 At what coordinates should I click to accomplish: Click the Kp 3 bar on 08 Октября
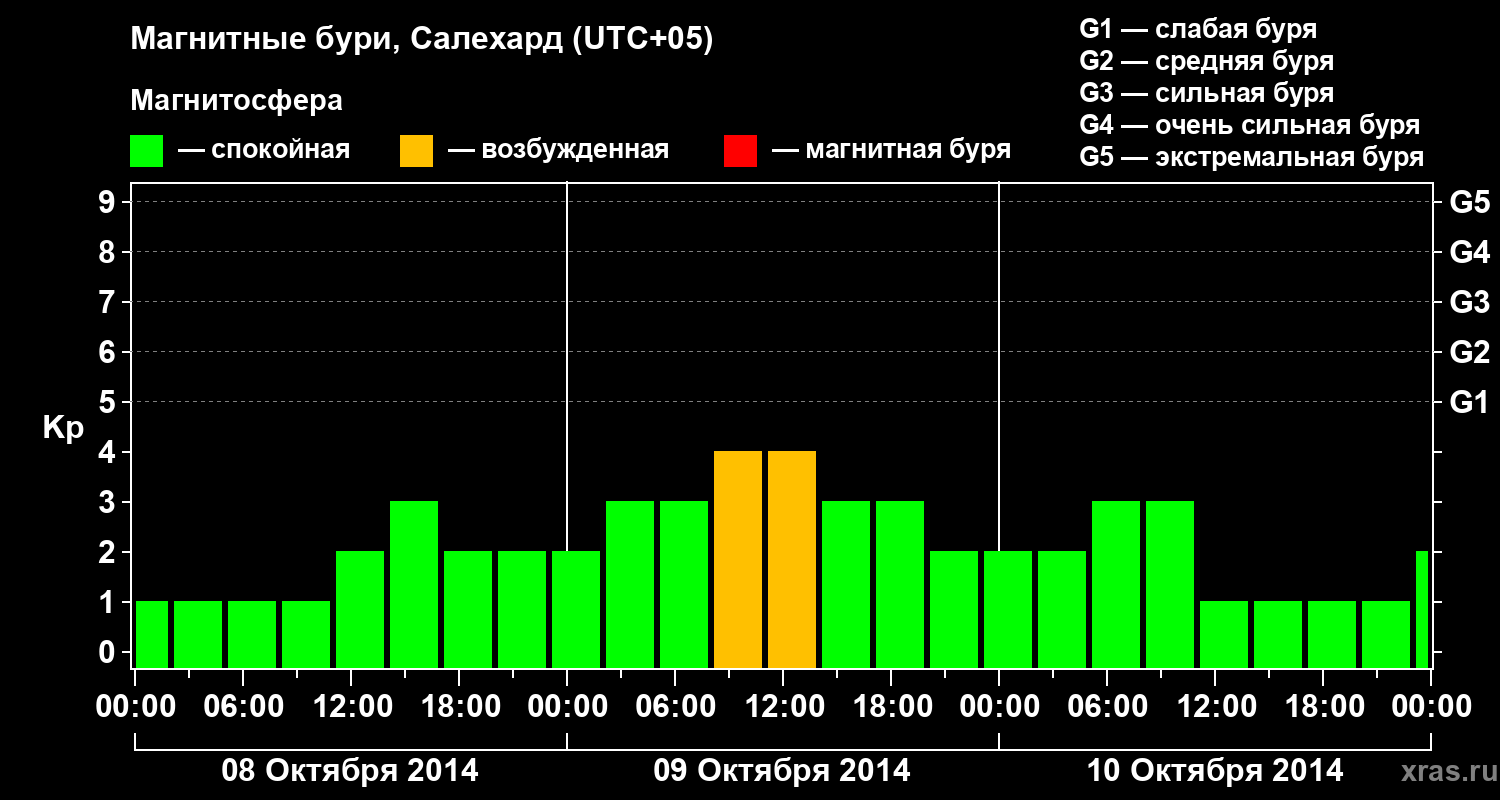click(414, 585)
